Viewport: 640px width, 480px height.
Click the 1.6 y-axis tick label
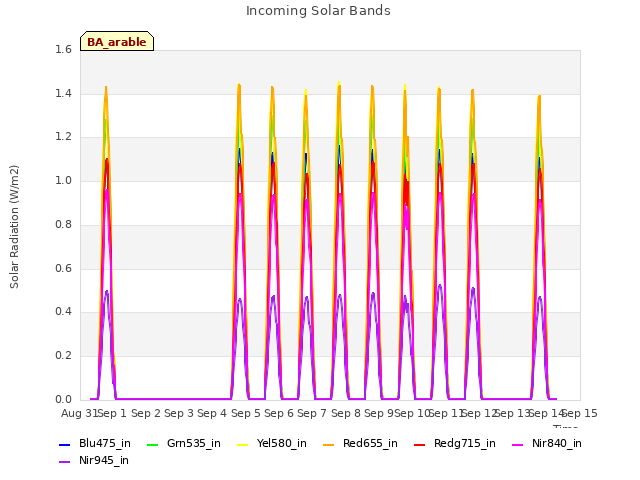click(x=63, y=50)
